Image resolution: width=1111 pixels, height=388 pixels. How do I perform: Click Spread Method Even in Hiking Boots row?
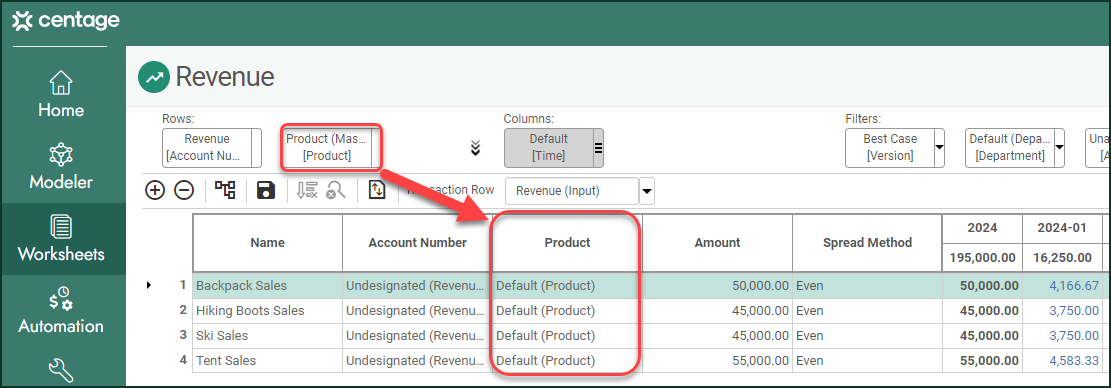click(x=867, y=311)
